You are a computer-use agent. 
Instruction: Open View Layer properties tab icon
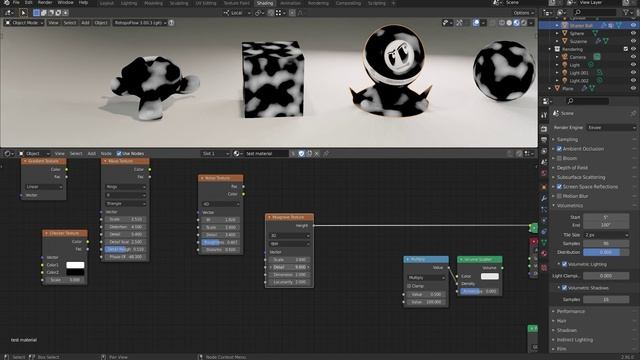(x=544, y=151)
